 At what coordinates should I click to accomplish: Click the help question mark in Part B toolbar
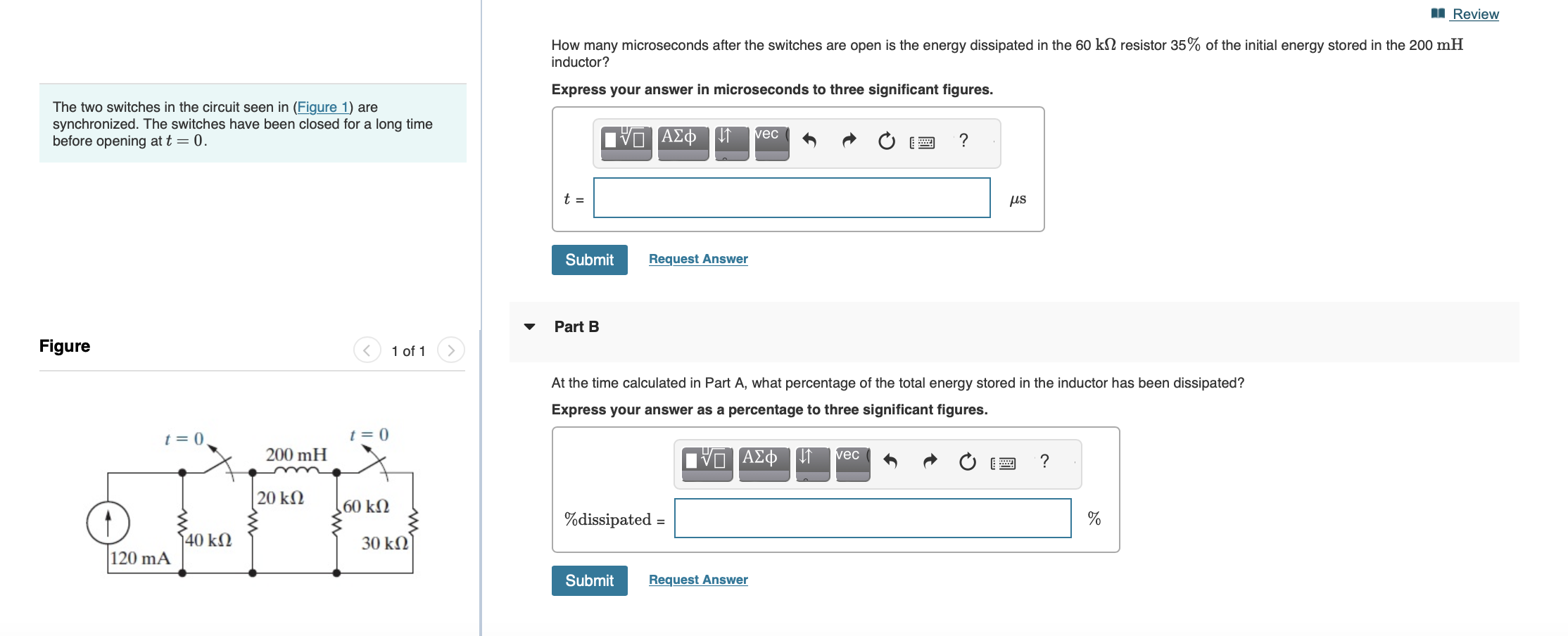(1044, 462)
